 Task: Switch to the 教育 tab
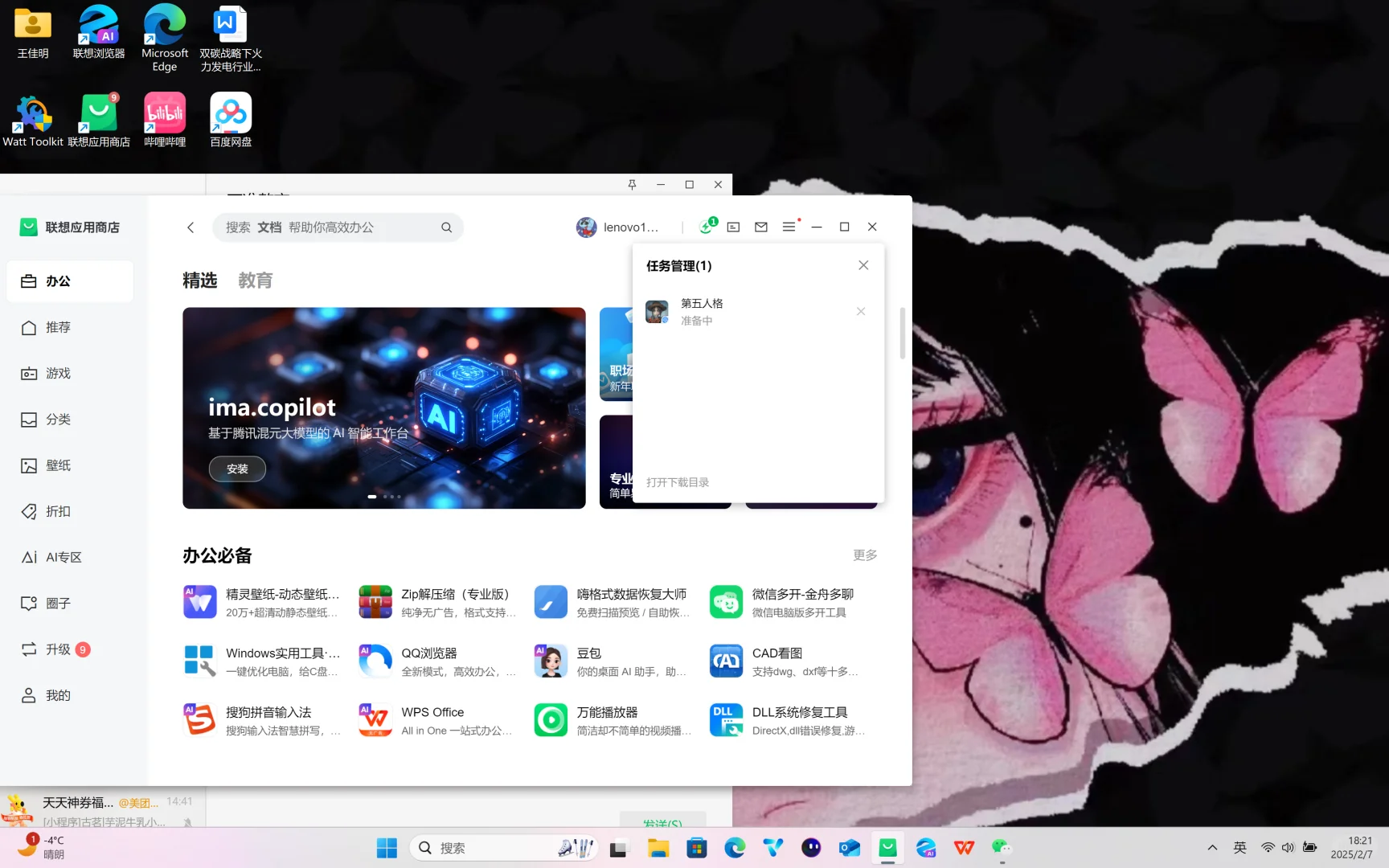[256, 280]
